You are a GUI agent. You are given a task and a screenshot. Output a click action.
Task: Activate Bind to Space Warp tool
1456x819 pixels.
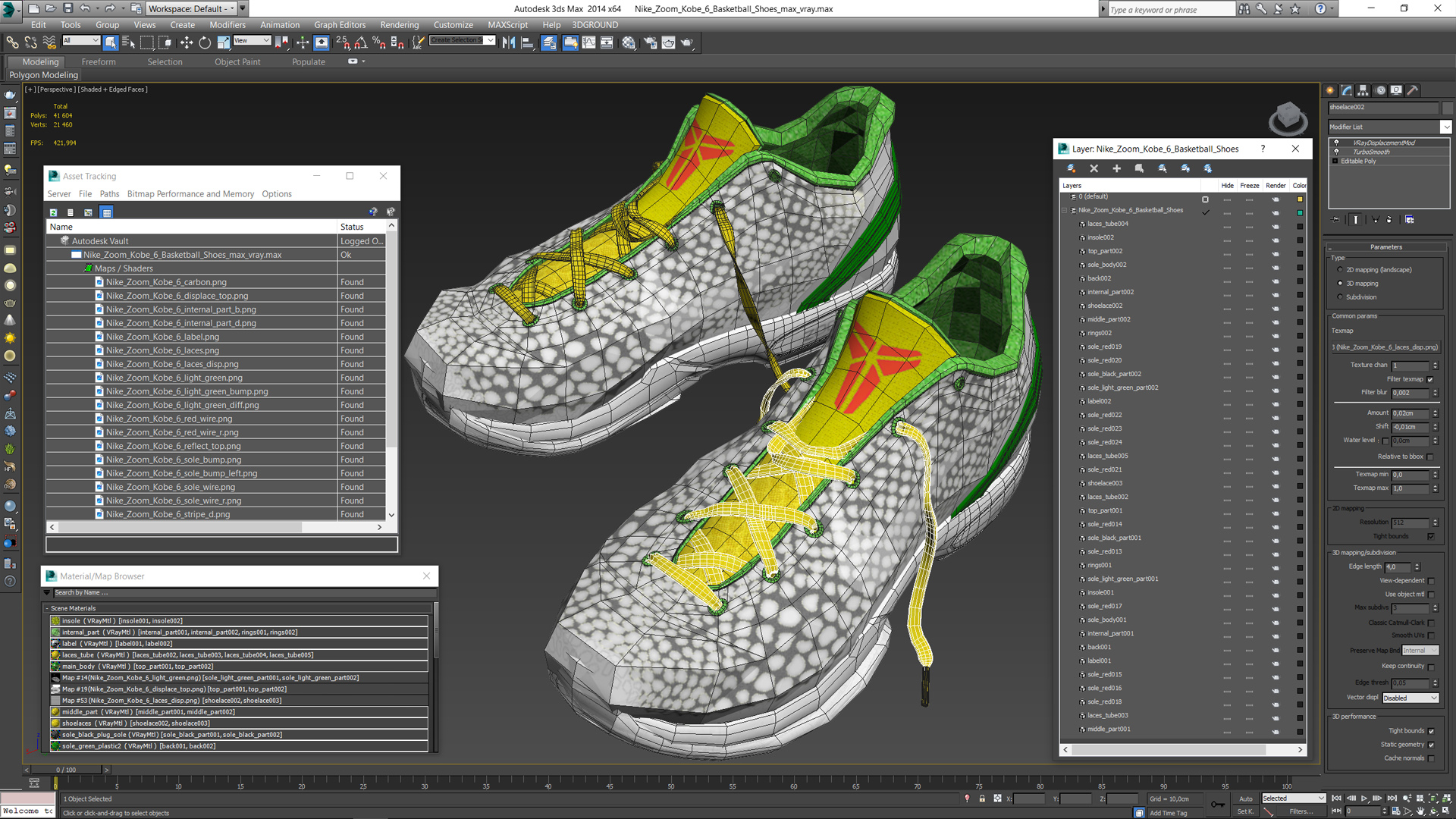pyautogui.click(x=49, y=42)
